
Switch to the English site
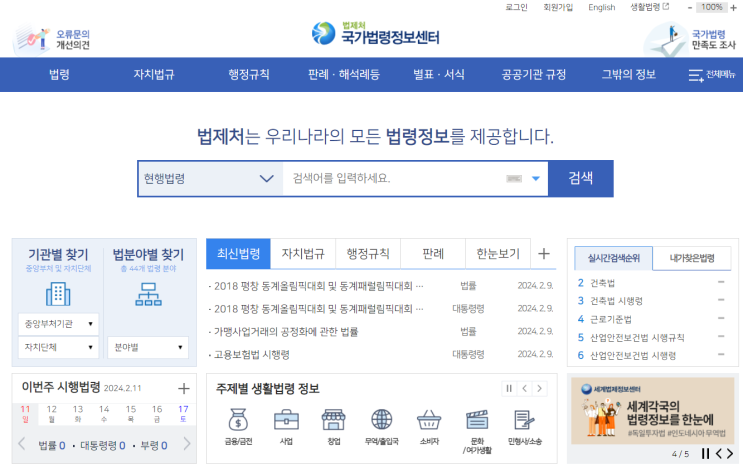click(x=602, y=7)
